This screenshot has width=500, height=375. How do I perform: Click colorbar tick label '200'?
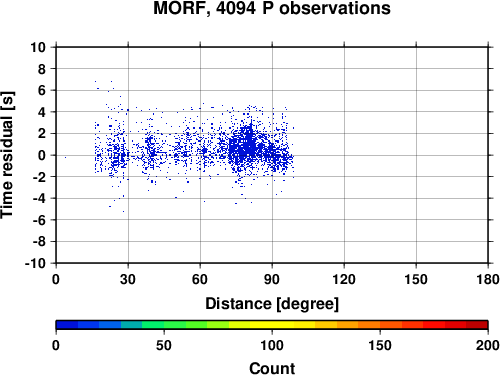click(488, 345)
